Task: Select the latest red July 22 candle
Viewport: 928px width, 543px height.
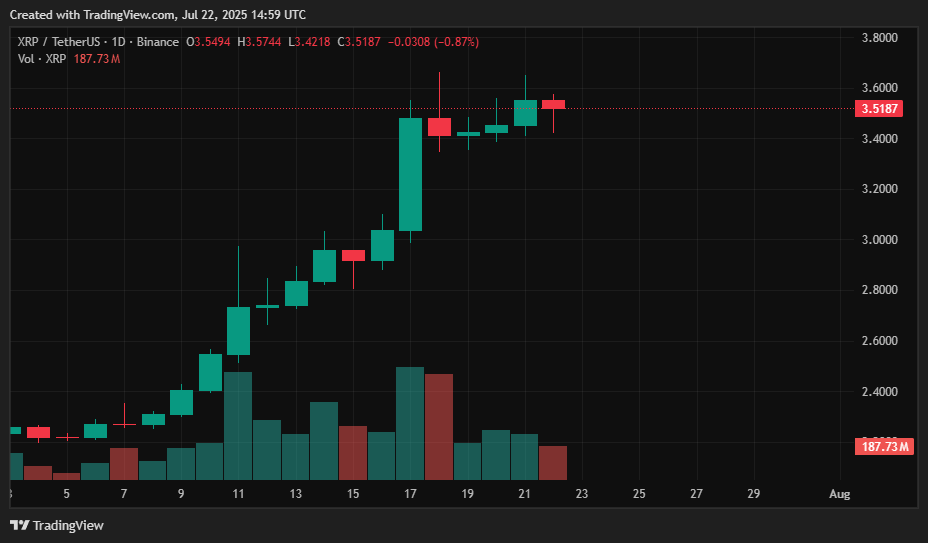Action: click(x=553, y=104)
